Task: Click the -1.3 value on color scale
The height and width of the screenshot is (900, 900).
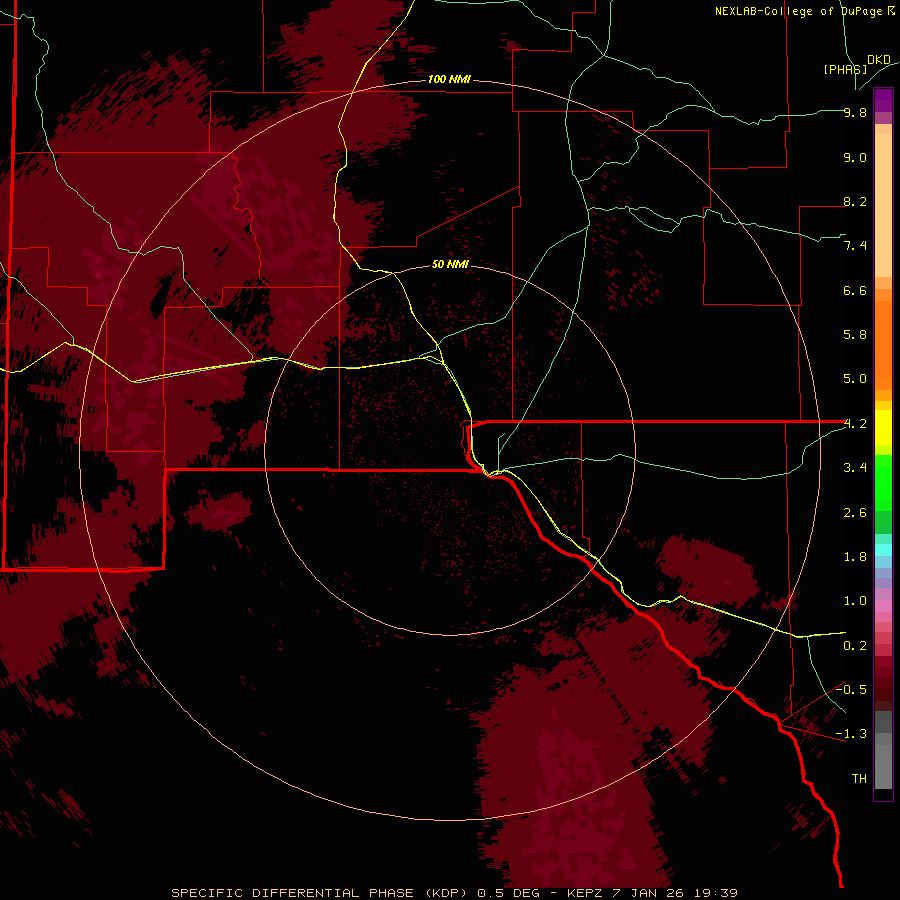Action: point(851,734)
